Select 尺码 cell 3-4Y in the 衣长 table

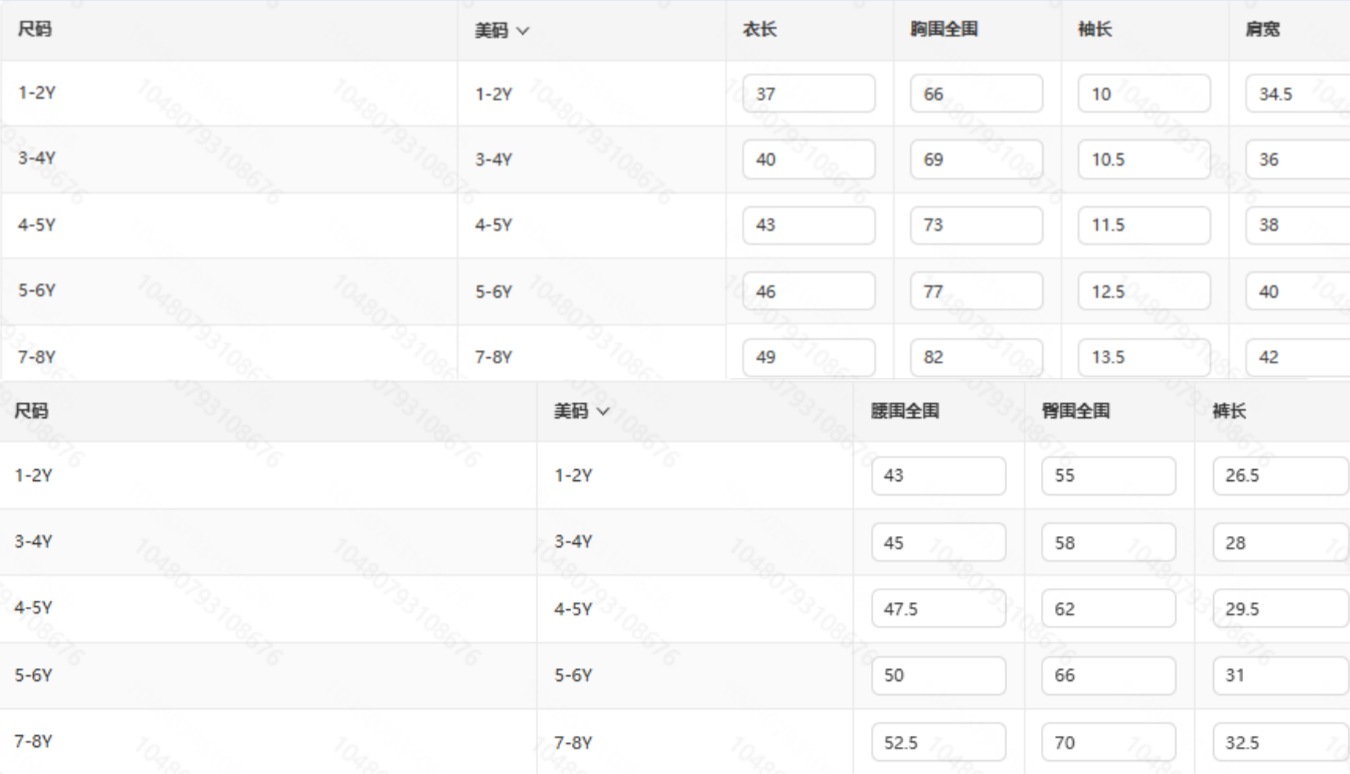(x=36, y=160)
